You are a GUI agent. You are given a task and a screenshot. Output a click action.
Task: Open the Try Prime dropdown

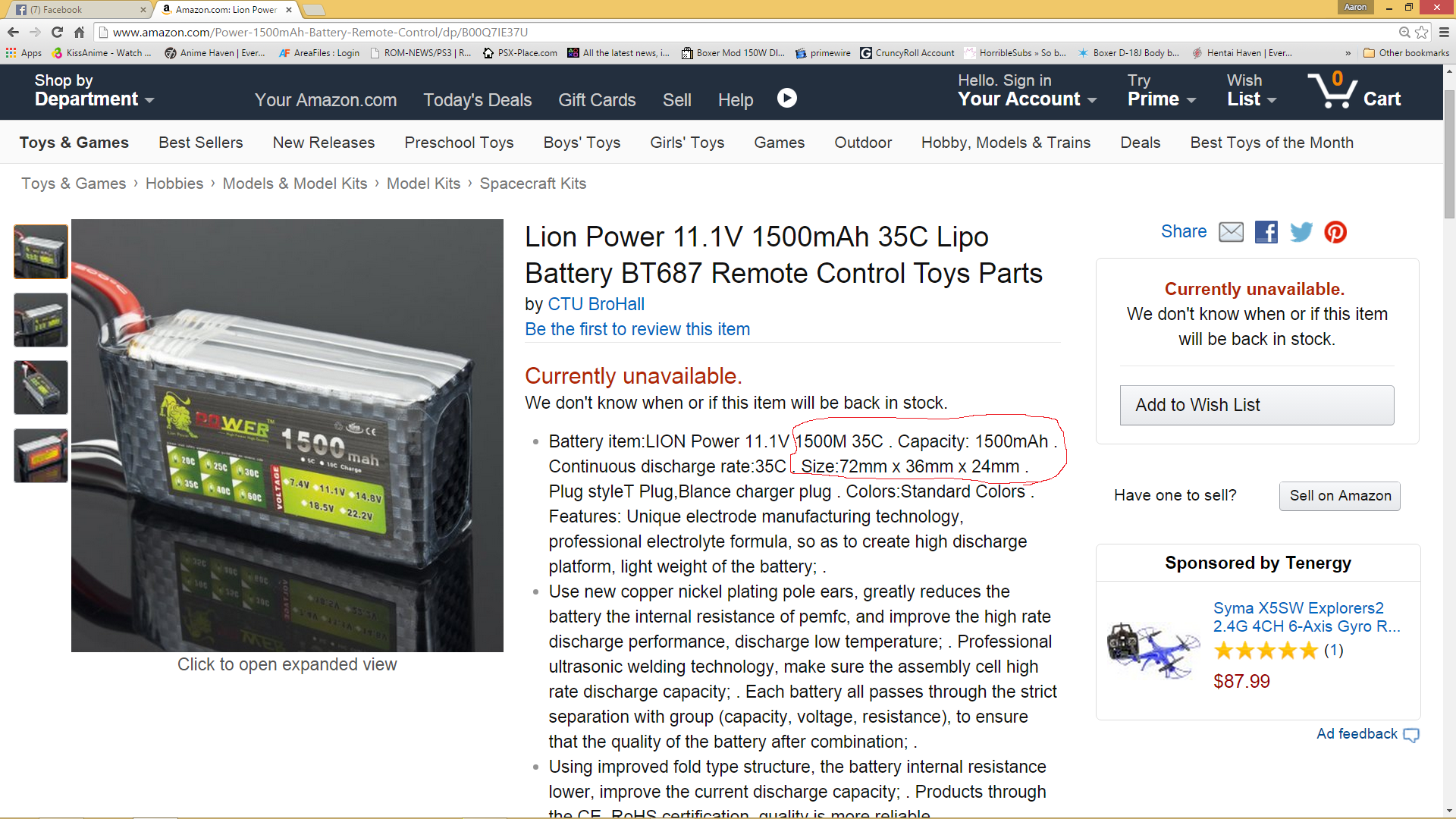[1161, 91]
